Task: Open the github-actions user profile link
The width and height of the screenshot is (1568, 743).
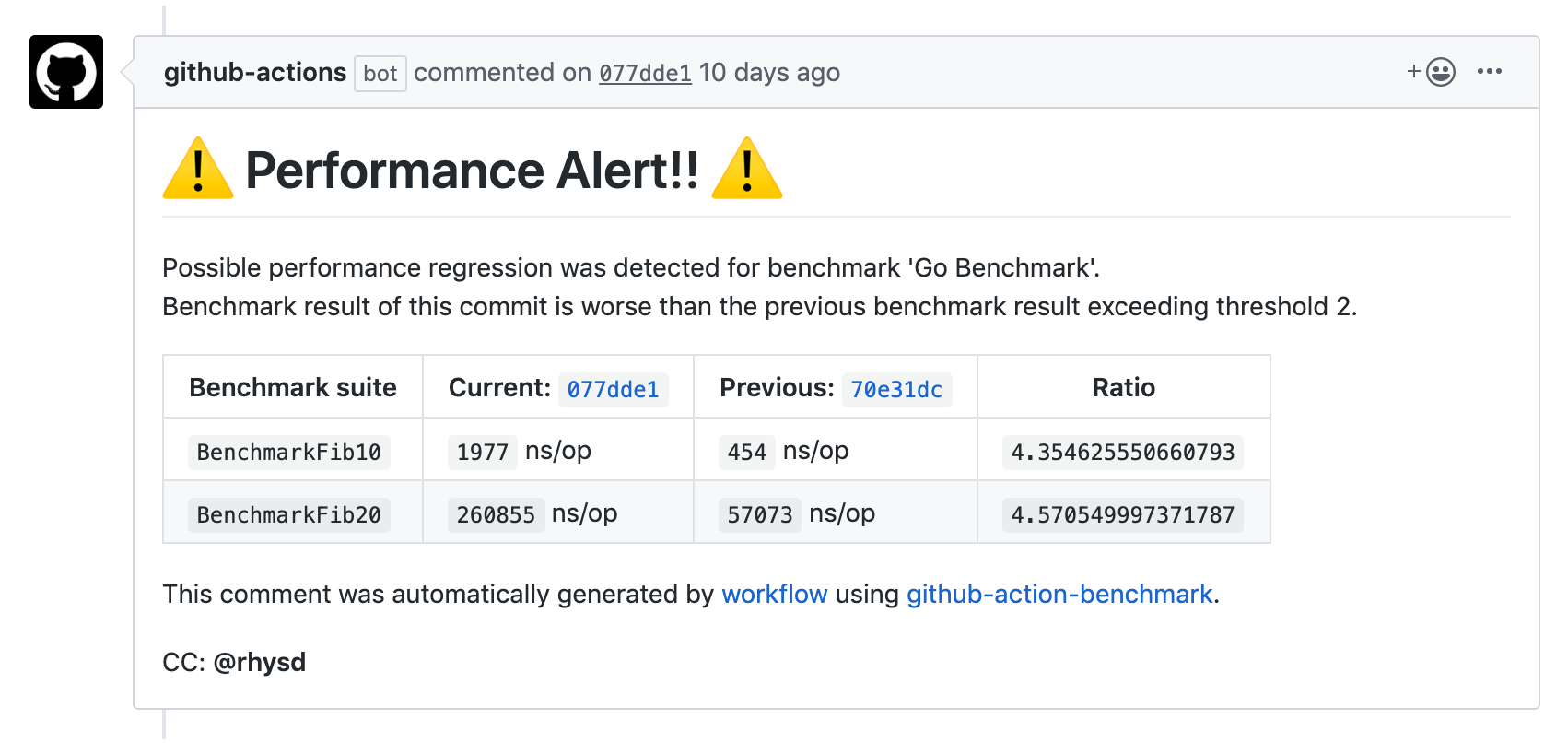Action: 255,73
